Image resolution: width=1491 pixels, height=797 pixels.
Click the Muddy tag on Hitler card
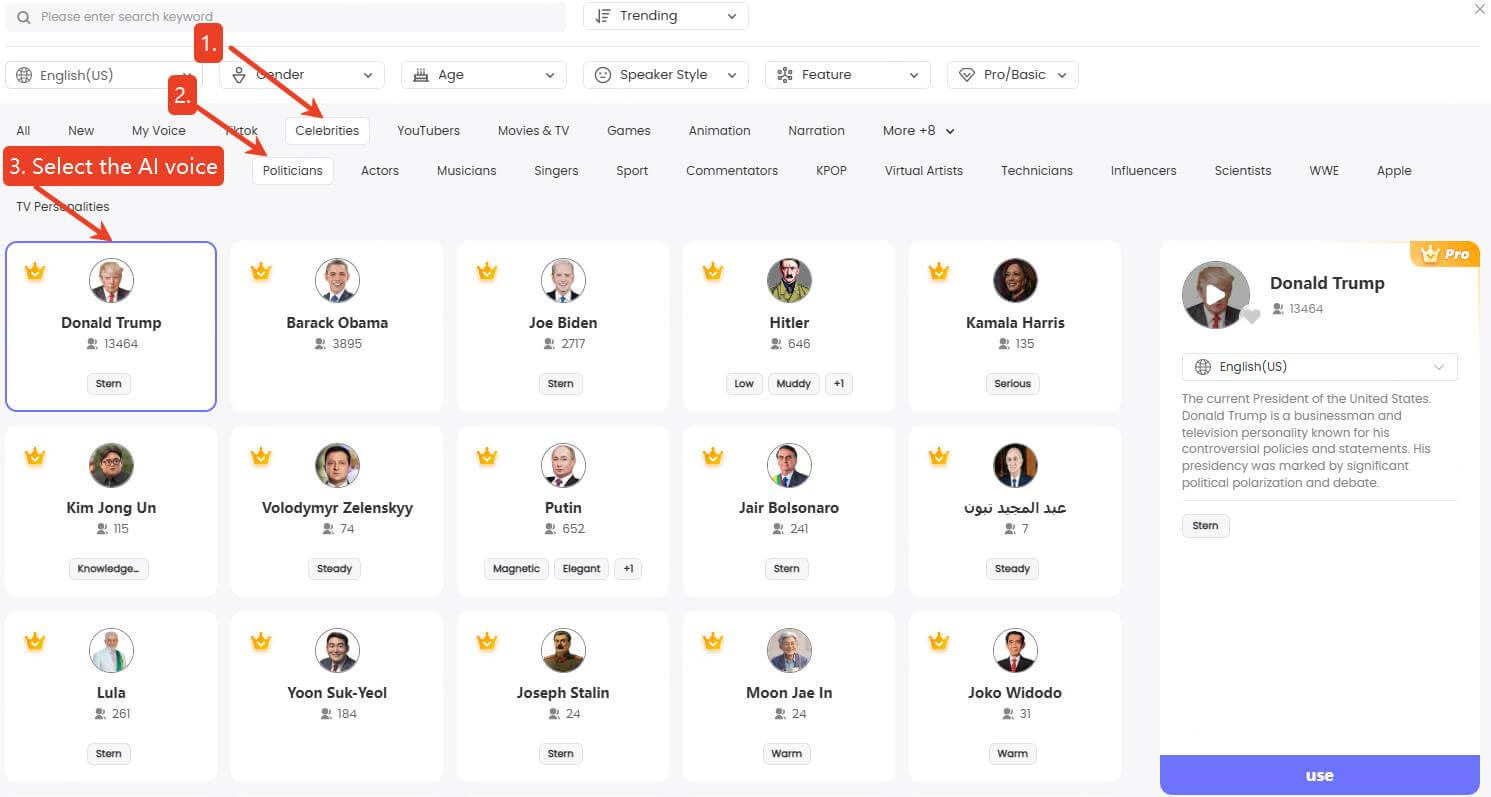[x=794, y=384]
